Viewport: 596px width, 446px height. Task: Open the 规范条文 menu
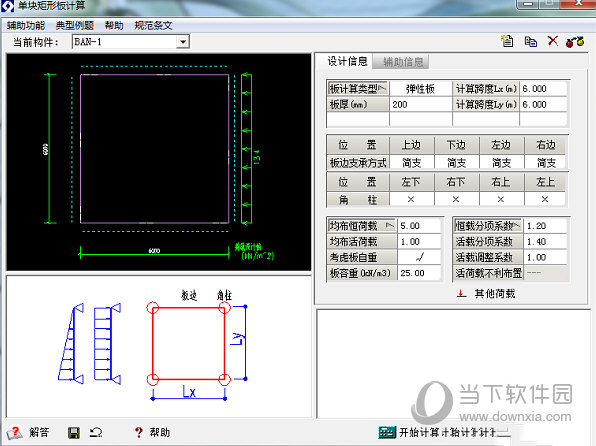[154, 25]
